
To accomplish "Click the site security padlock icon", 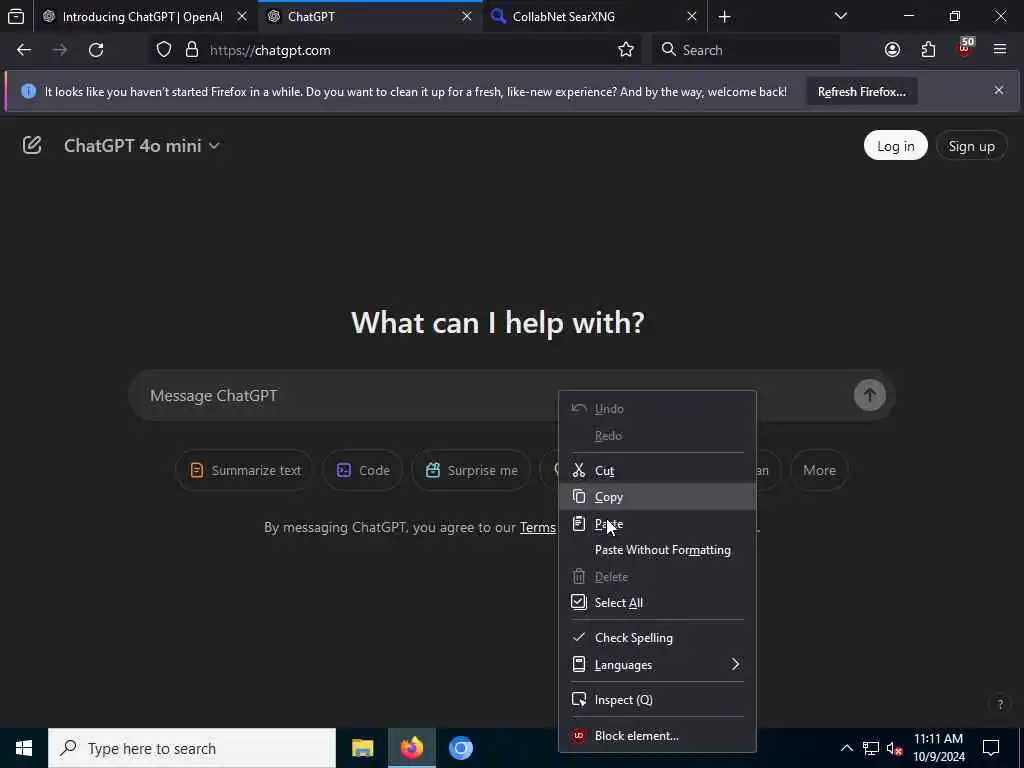I will point(191,50).
